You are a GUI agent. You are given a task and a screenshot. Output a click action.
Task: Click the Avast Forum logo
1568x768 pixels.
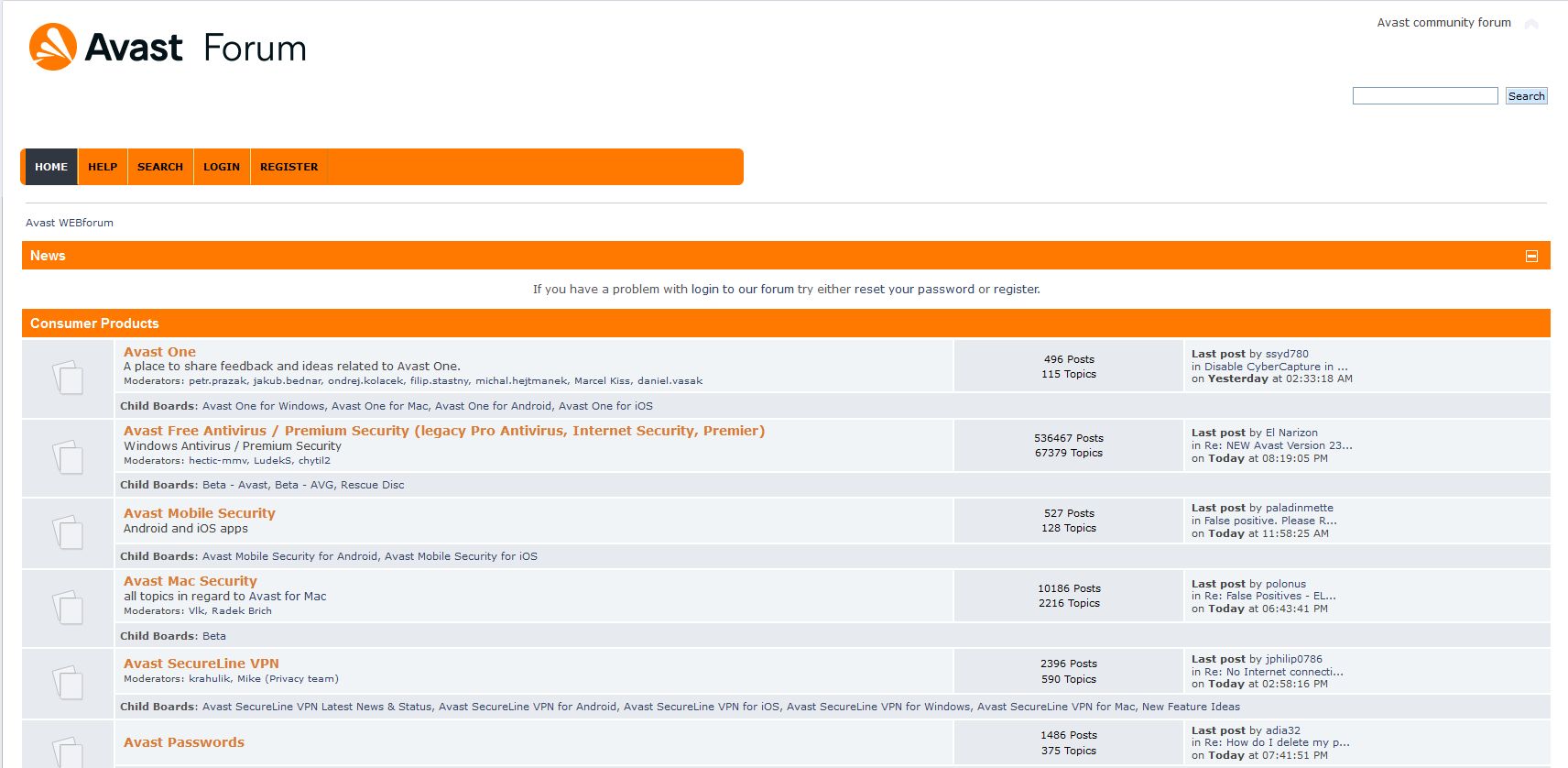[168, 47]
